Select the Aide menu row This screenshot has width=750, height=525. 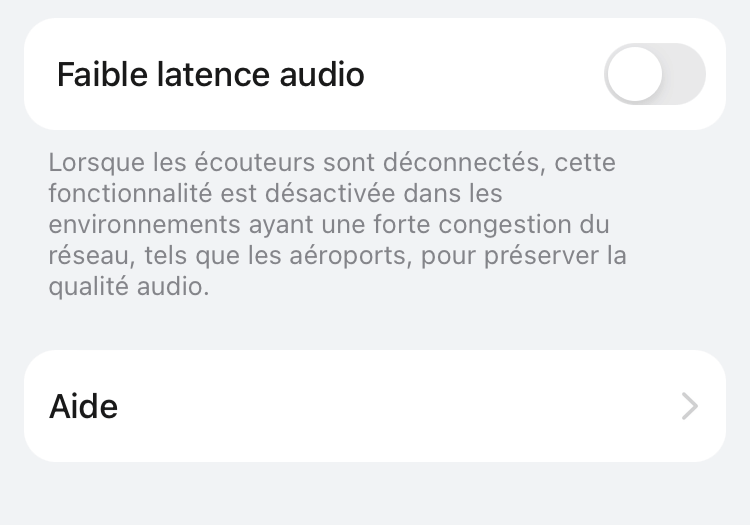pos(374,406)
